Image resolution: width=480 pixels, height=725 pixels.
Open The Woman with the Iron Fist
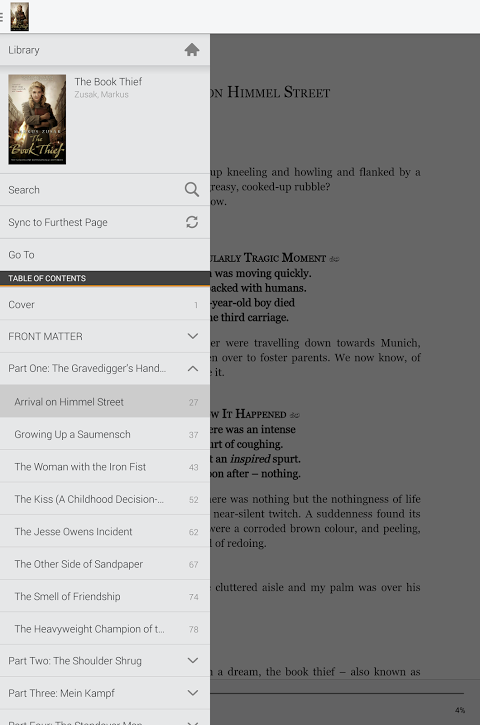pyautogui.click(x=105, y=467)
